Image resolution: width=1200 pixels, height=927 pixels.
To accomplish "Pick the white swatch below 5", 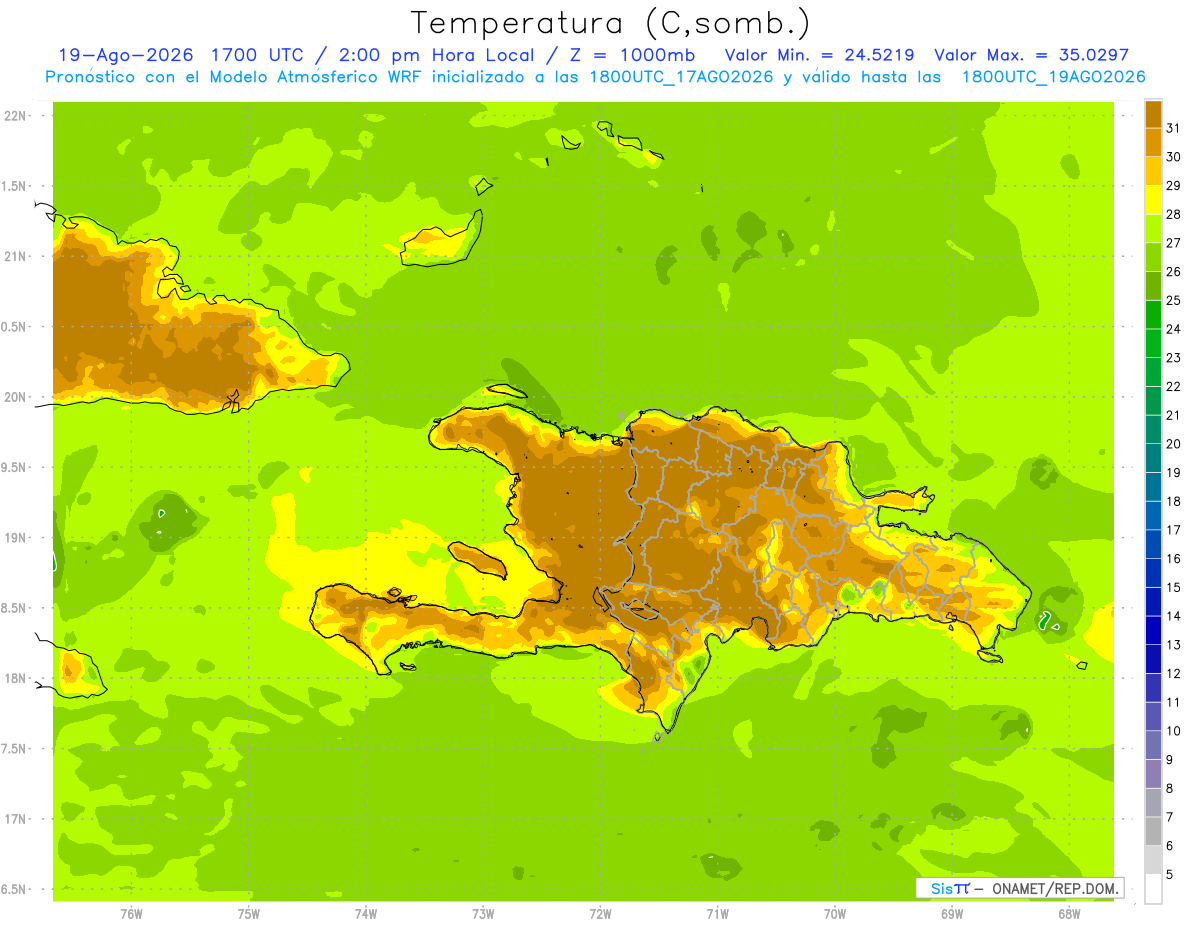I will pyautogui.click(x=1153, y=889).
